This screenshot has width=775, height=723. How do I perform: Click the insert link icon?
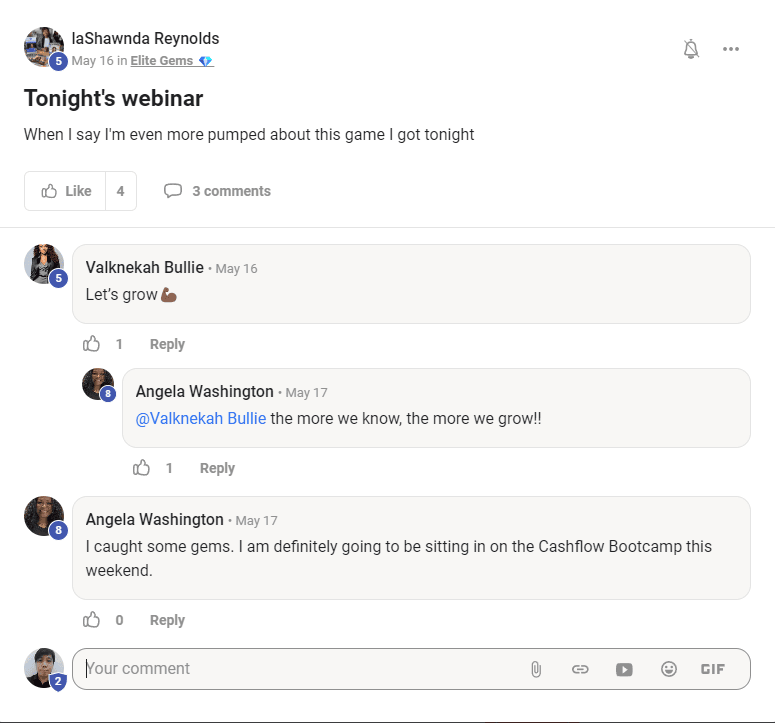coord(580,669)
